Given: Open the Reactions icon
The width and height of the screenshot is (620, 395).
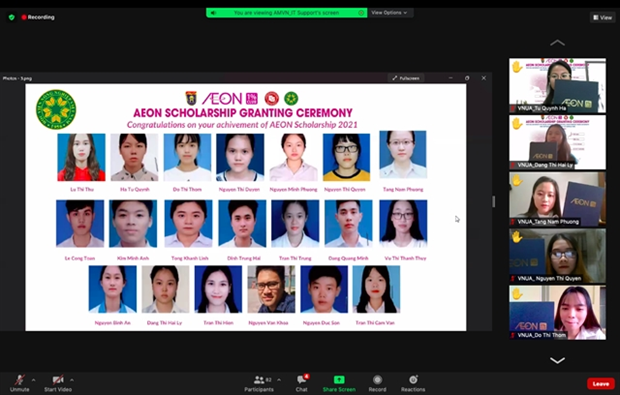Looking at the screenshot, I should (413, 380).
